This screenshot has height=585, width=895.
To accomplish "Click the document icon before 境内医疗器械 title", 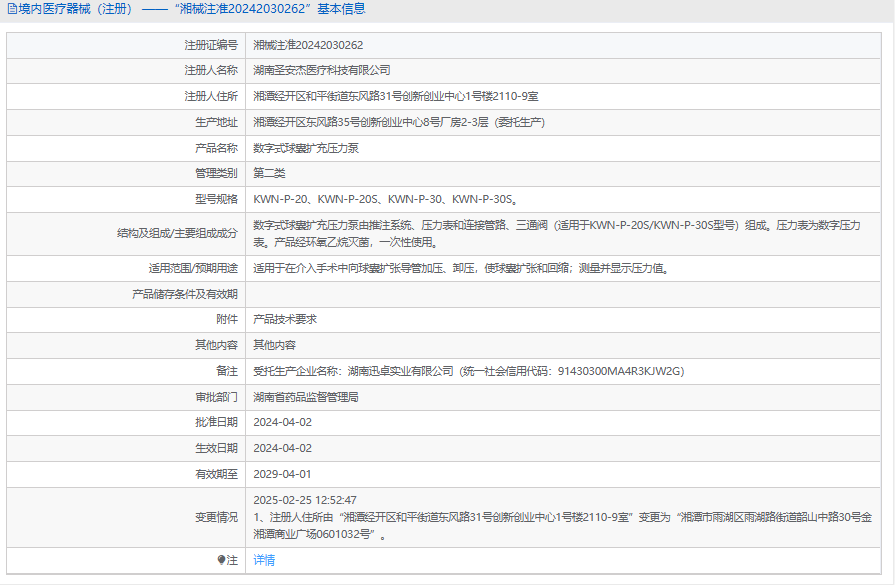I will pyautogui.click(x=12, y=9).
